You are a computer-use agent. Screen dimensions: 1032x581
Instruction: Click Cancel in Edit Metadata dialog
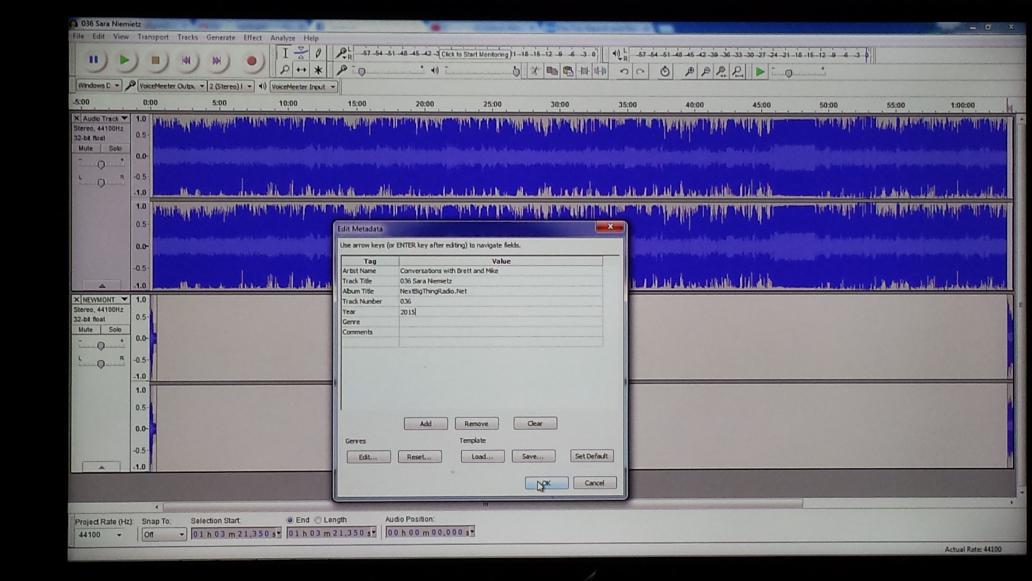[x=594, y=483]
